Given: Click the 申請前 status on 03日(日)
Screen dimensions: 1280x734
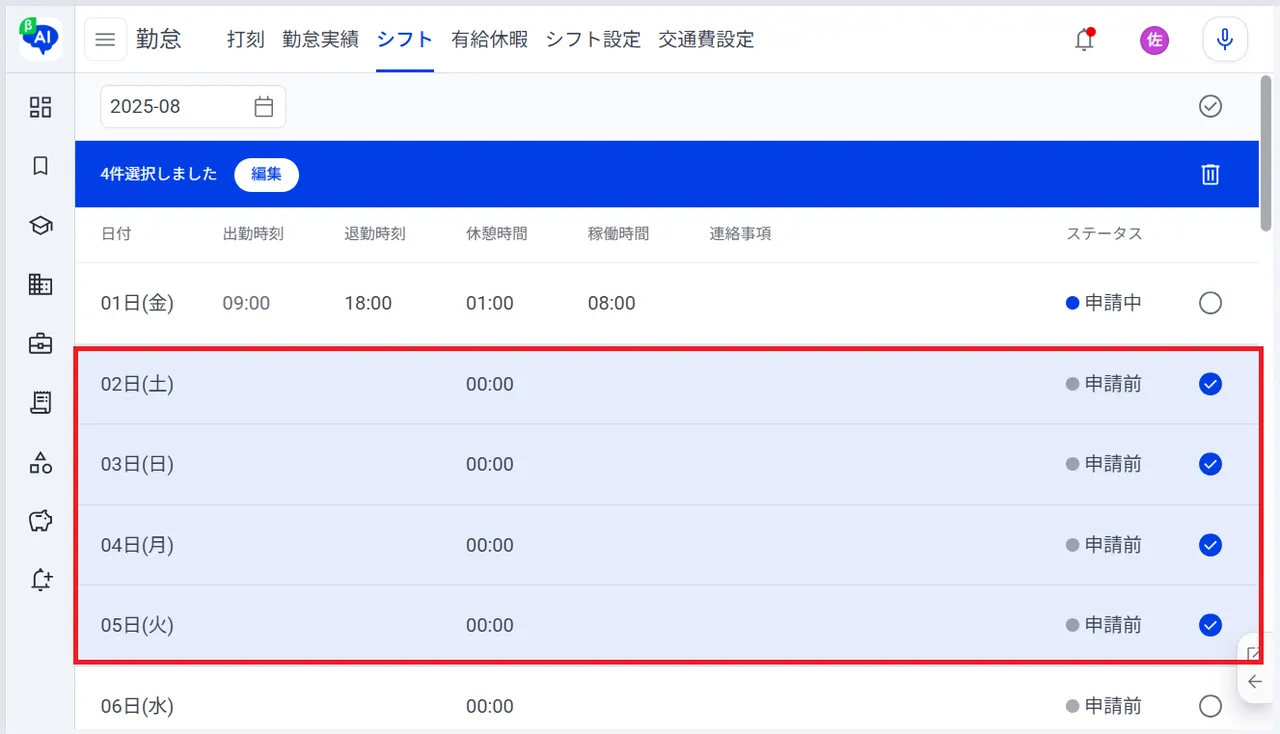Looking at the screenshot, I should [x=1104, y=464].
